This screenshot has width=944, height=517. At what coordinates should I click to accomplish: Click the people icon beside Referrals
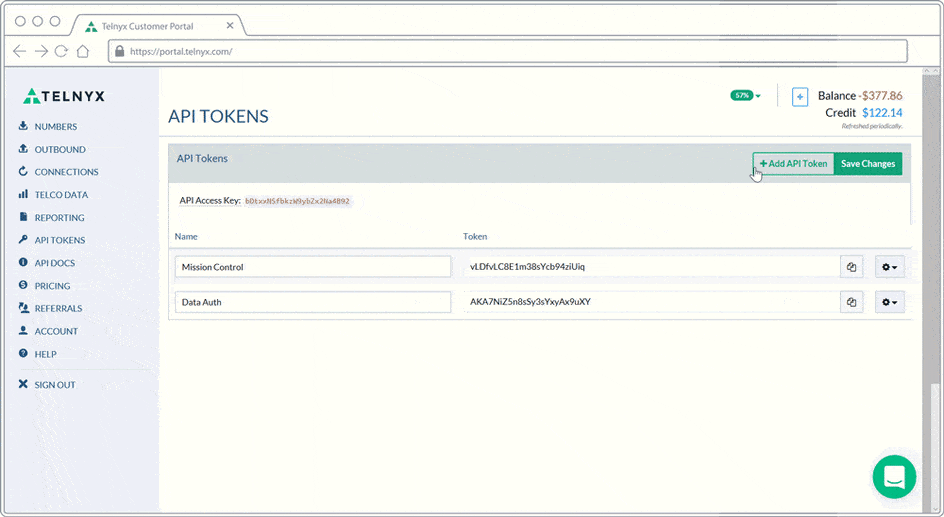(23, 308)
